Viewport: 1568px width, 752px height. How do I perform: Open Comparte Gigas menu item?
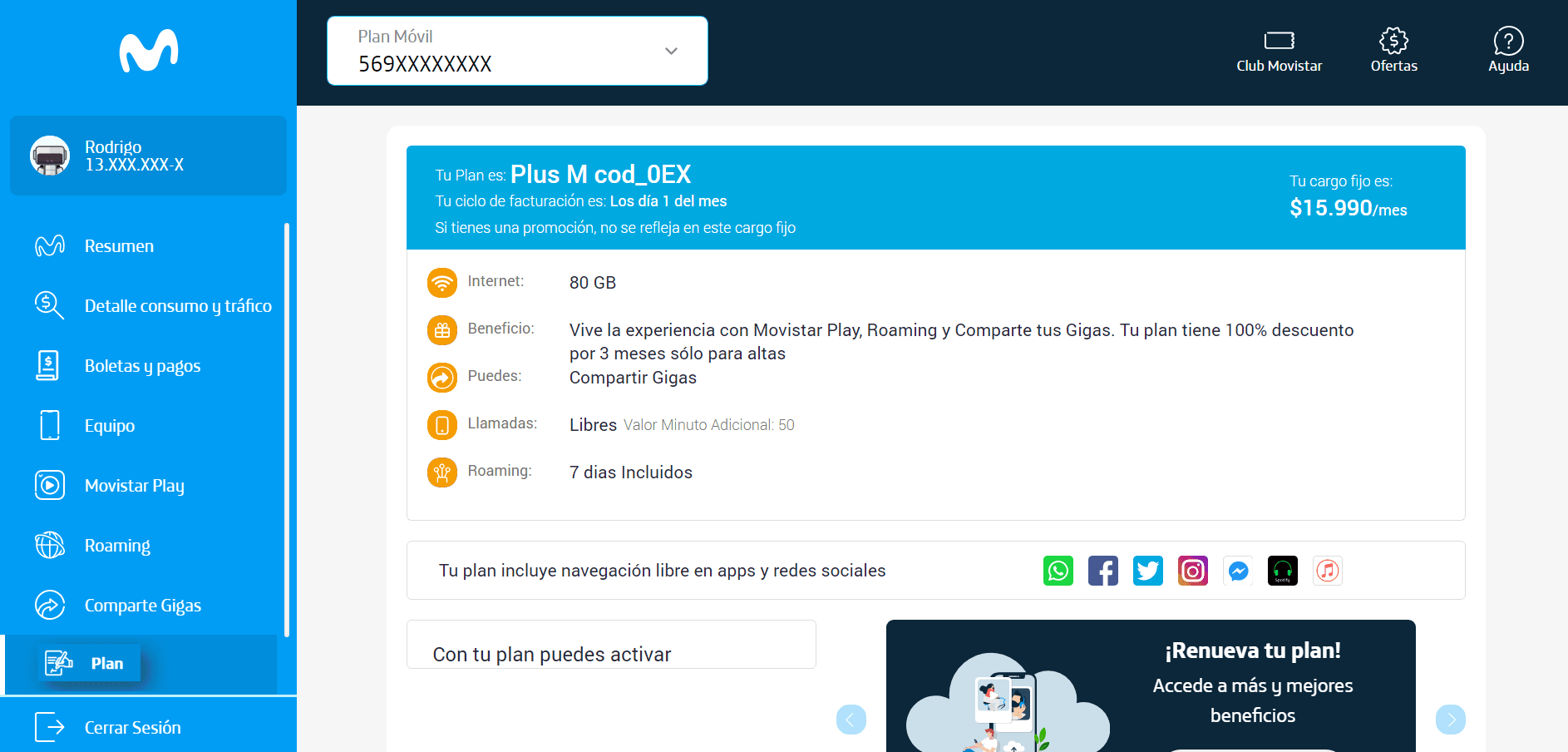(x=143, y=606)
